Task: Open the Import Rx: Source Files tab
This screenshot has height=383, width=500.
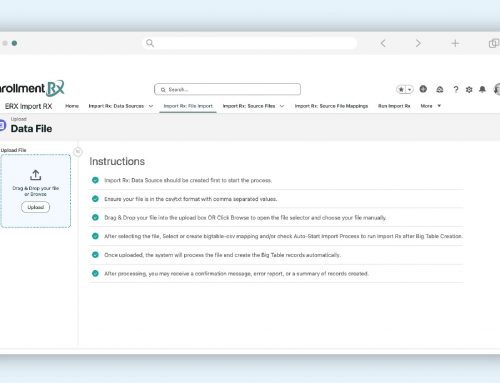Action: [249, 106]
